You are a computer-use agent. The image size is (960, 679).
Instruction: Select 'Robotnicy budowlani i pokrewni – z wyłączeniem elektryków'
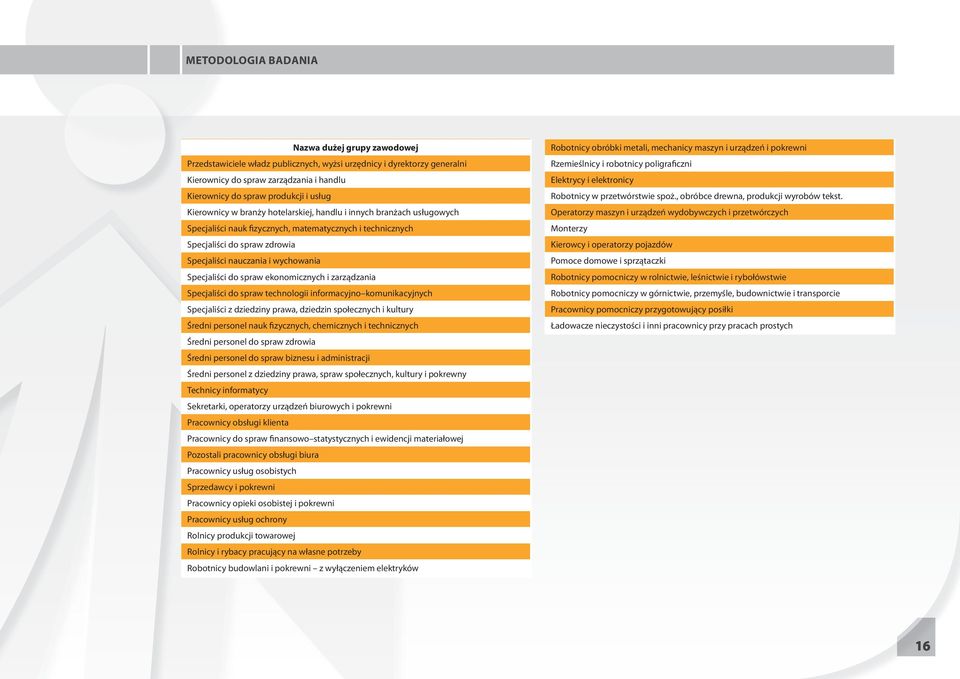click(355, 568)
